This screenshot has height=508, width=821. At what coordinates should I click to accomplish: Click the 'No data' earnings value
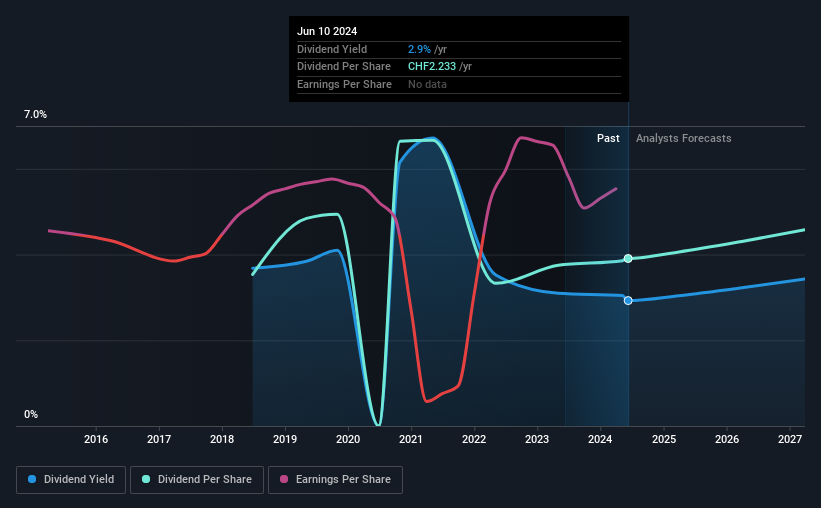click(427, 84)
